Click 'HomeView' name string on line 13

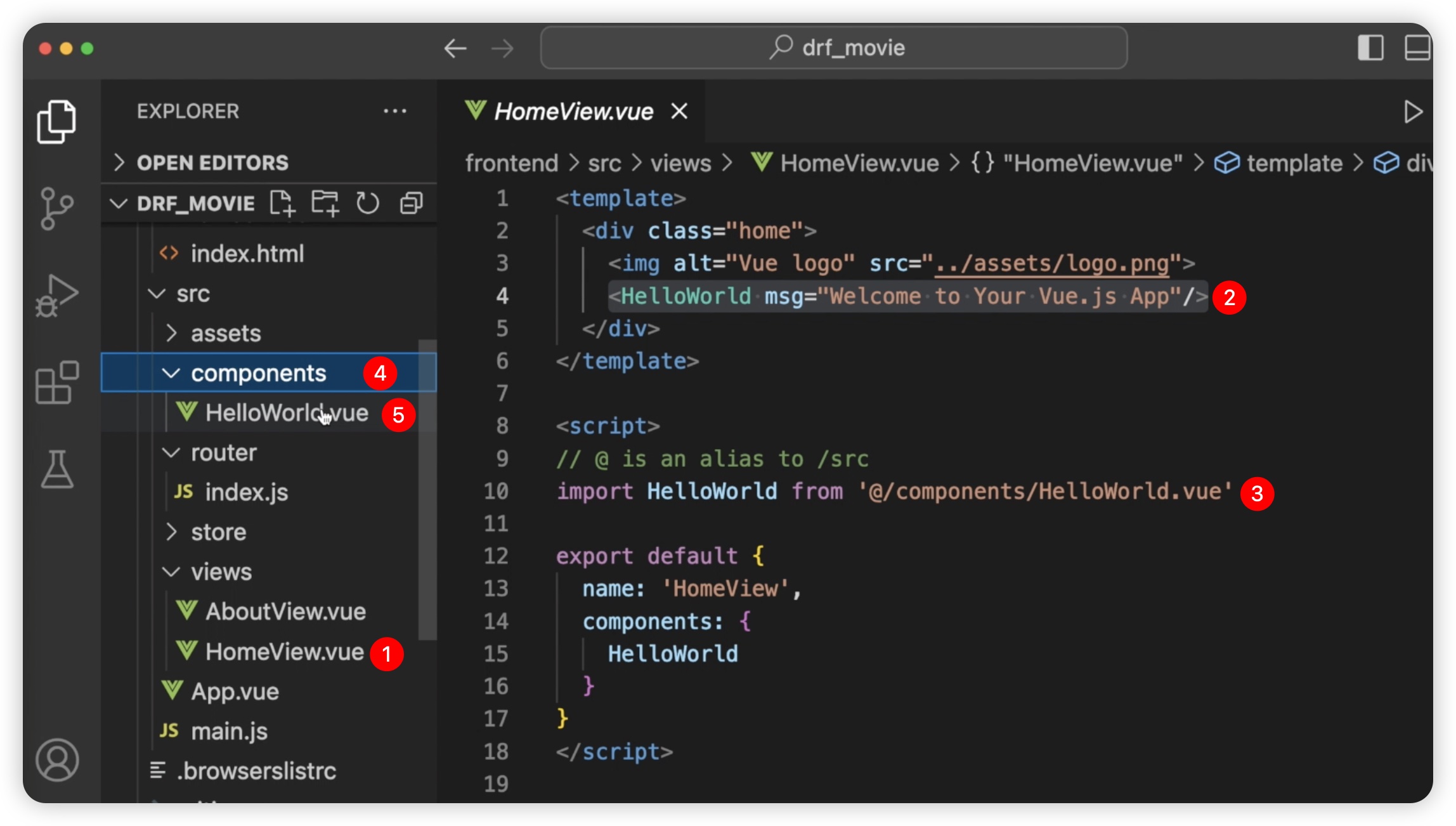[x=725, y=589]
